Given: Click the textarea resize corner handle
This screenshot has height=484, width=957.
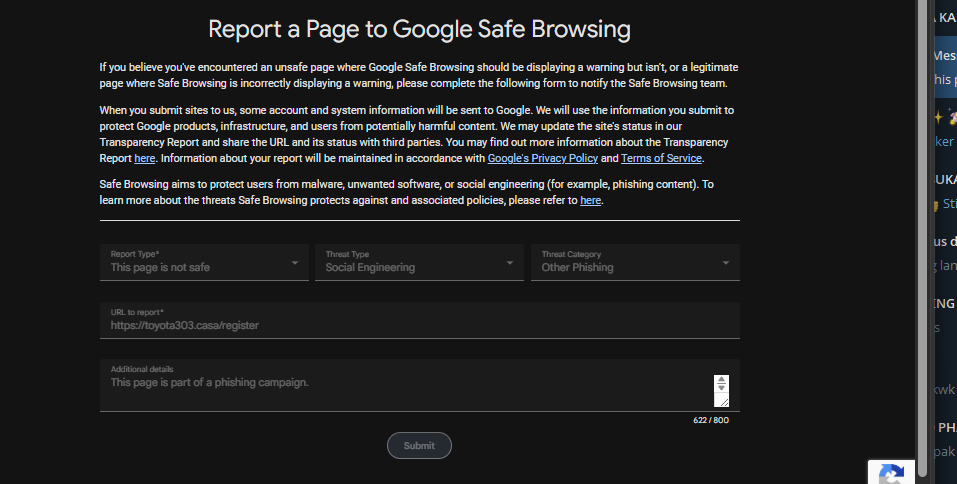Looking at the screenshot, I should (724, 402).
